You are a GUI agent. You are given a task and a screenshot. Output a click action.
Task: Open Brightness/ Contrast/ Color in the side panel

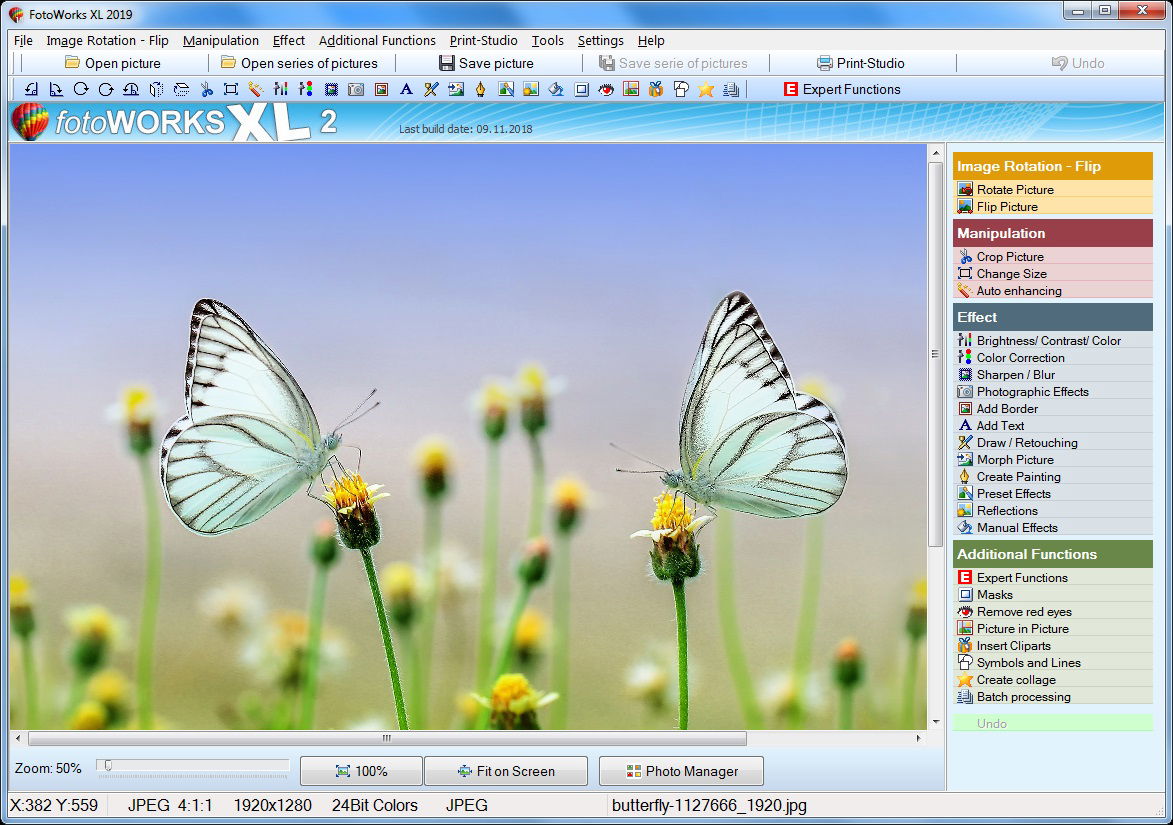pos(1053,340)
